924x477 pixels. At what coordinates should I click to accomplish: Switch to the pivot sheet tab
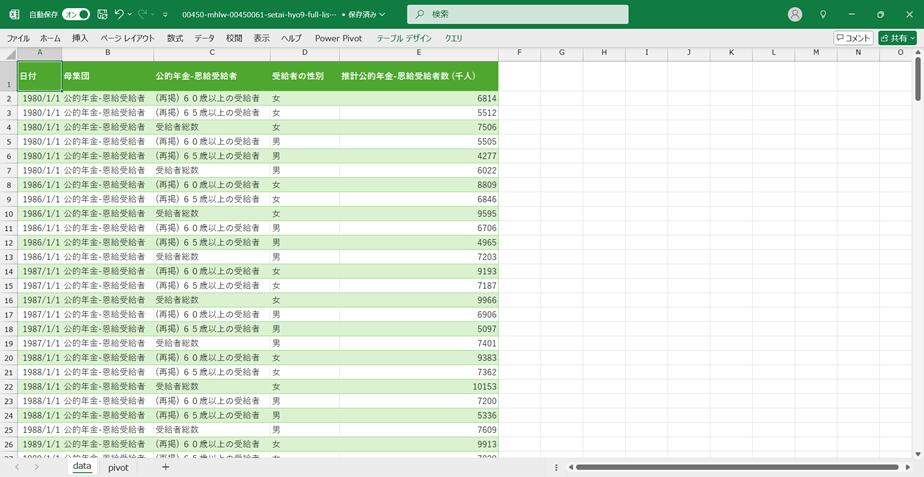pos(118,467)
